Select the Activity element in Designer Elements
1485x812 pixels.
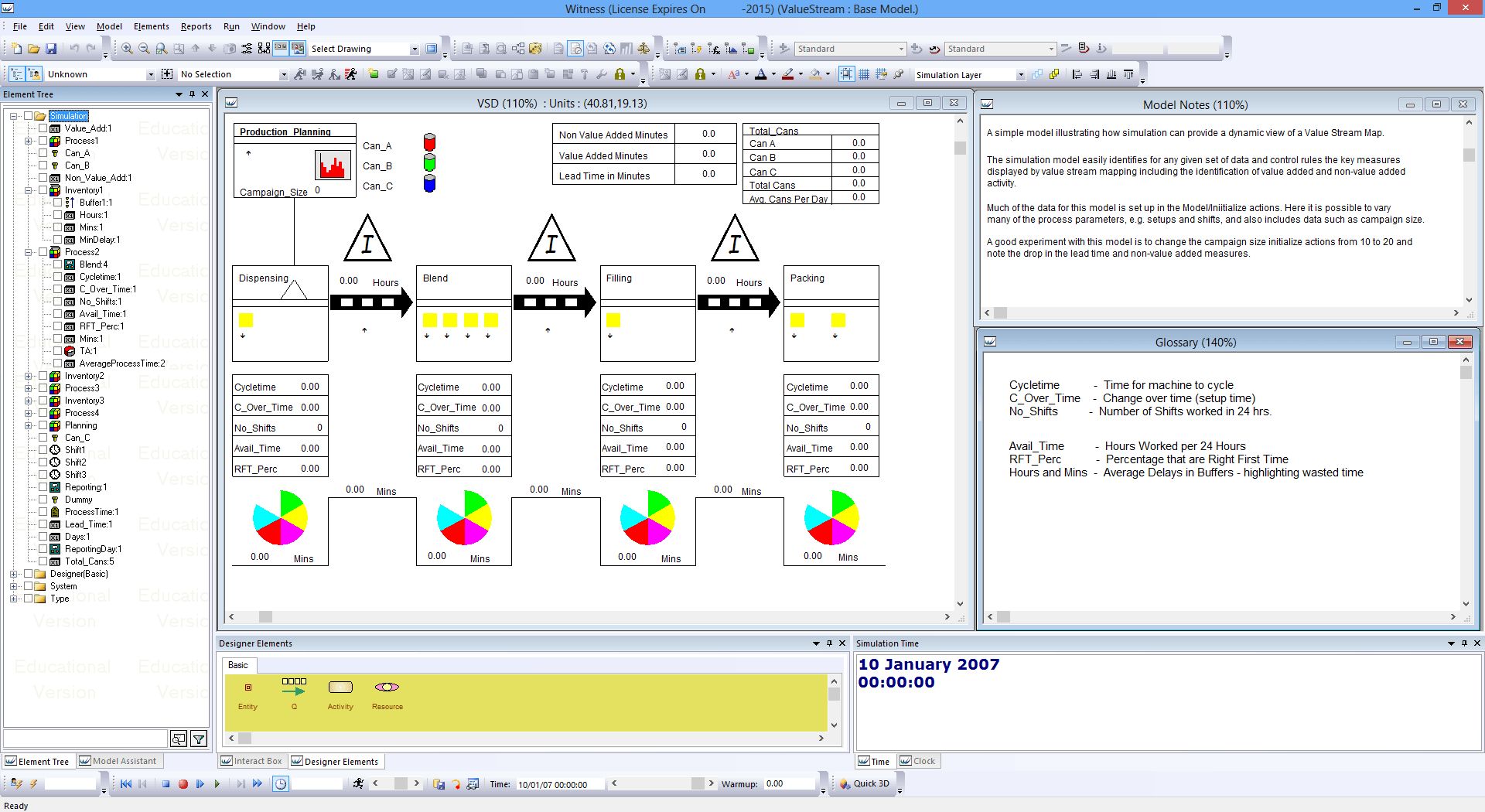click(x=340, y=692)
